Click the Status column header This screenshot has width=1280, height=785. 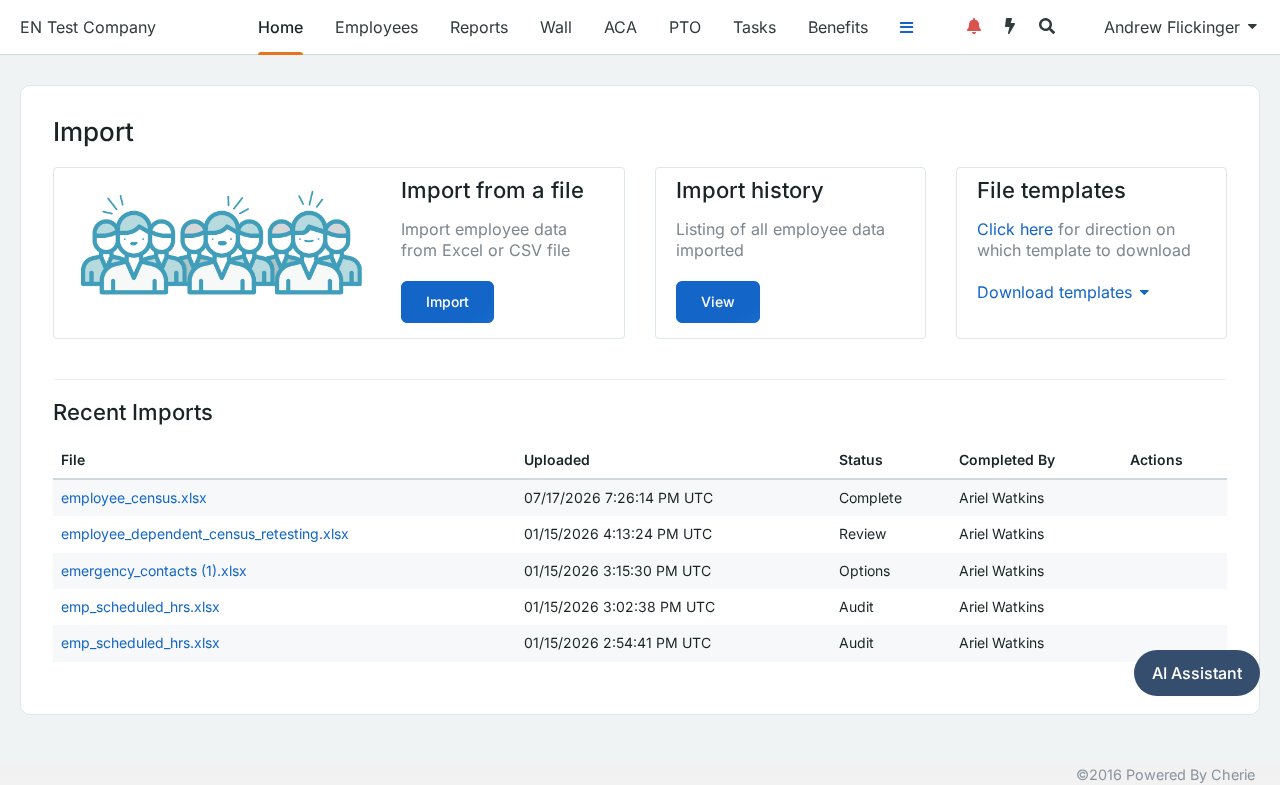(x=861, y=460)
